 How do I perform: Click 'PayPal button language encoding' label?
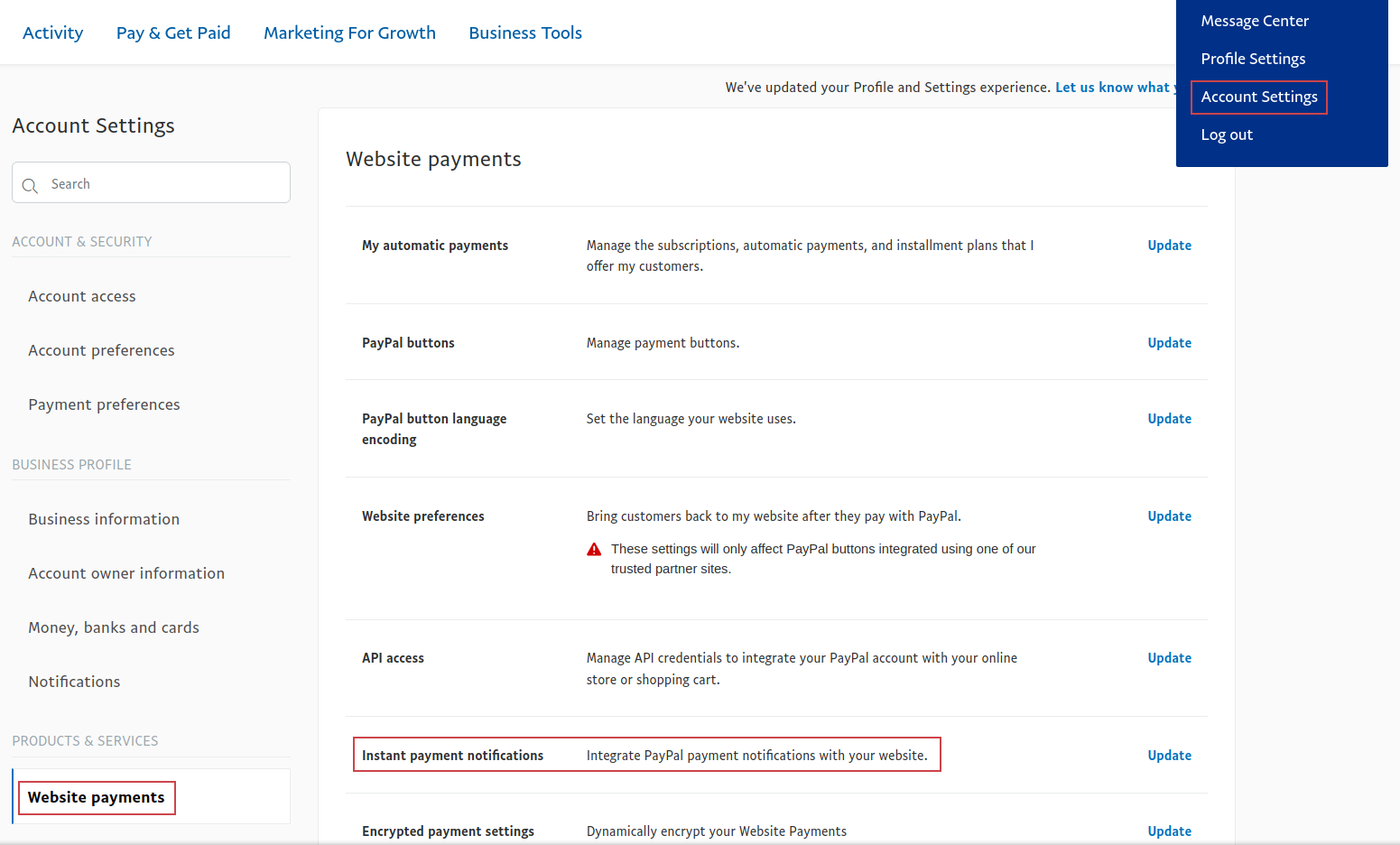434,429
